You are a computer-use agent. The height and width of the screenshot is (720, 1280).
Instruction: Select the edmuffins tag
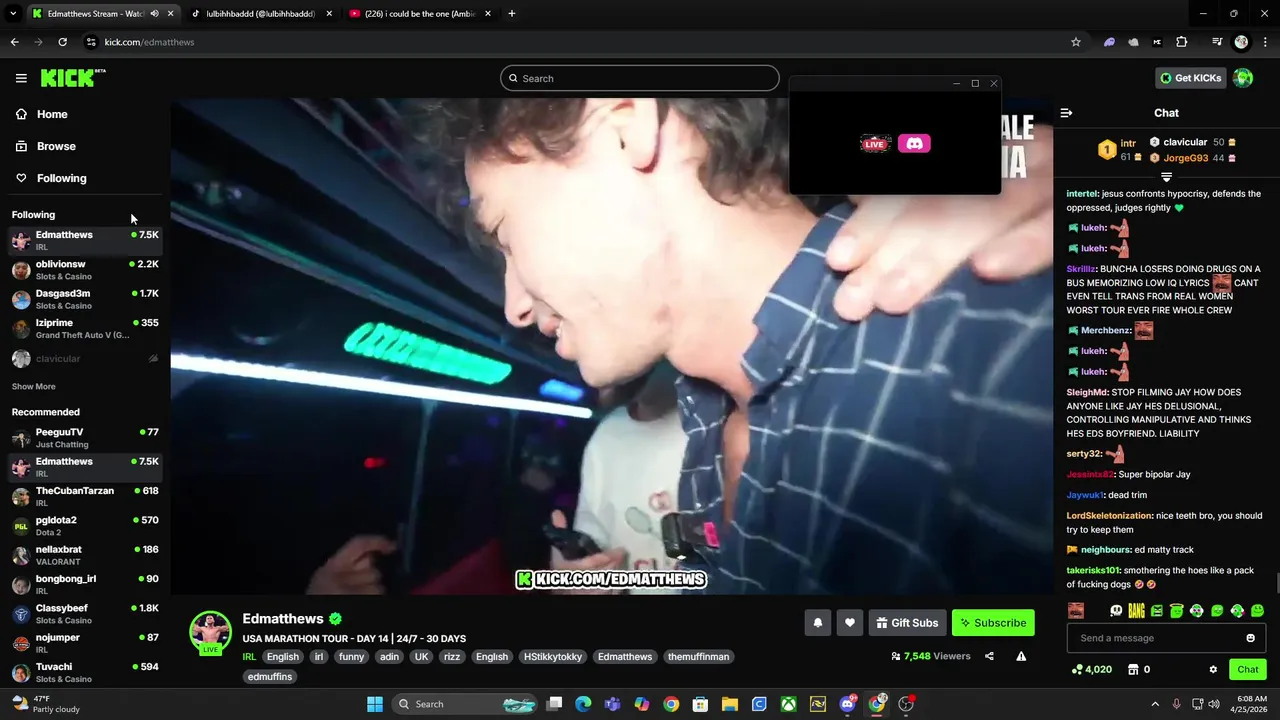coord(270,677)
